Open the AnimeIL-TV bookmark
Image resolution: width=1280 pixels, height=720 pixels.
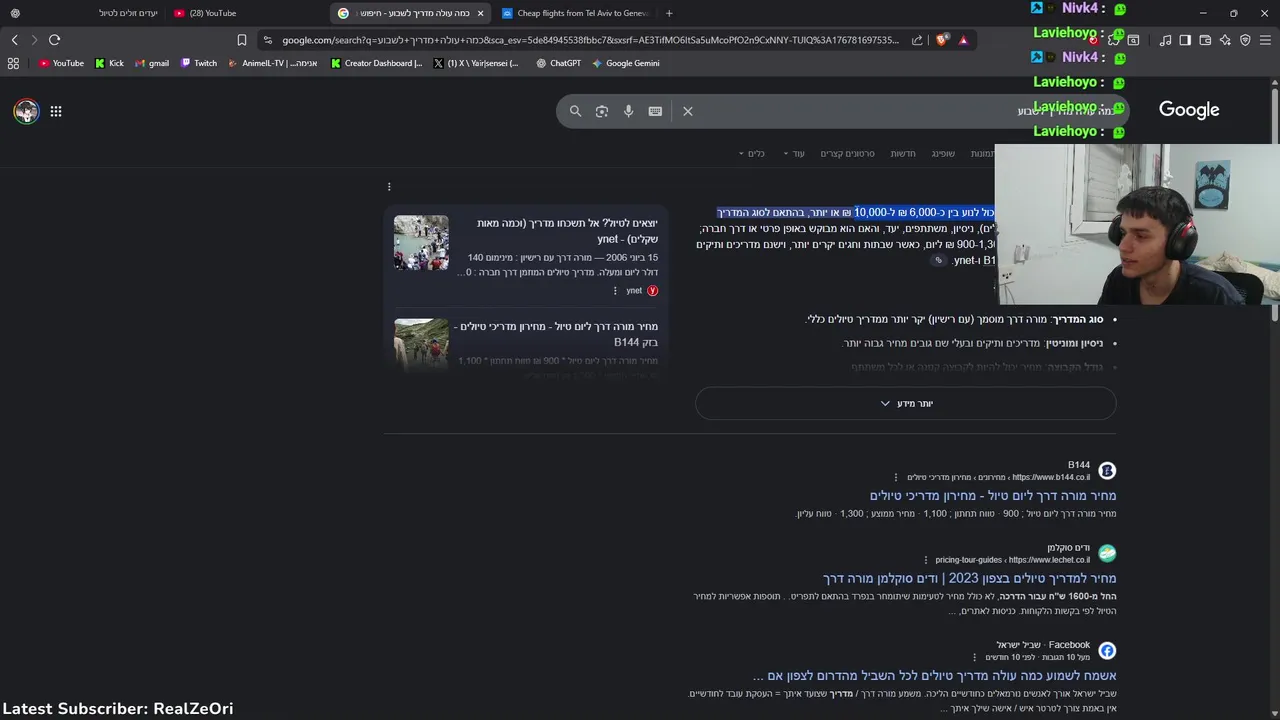click(272, 63)
